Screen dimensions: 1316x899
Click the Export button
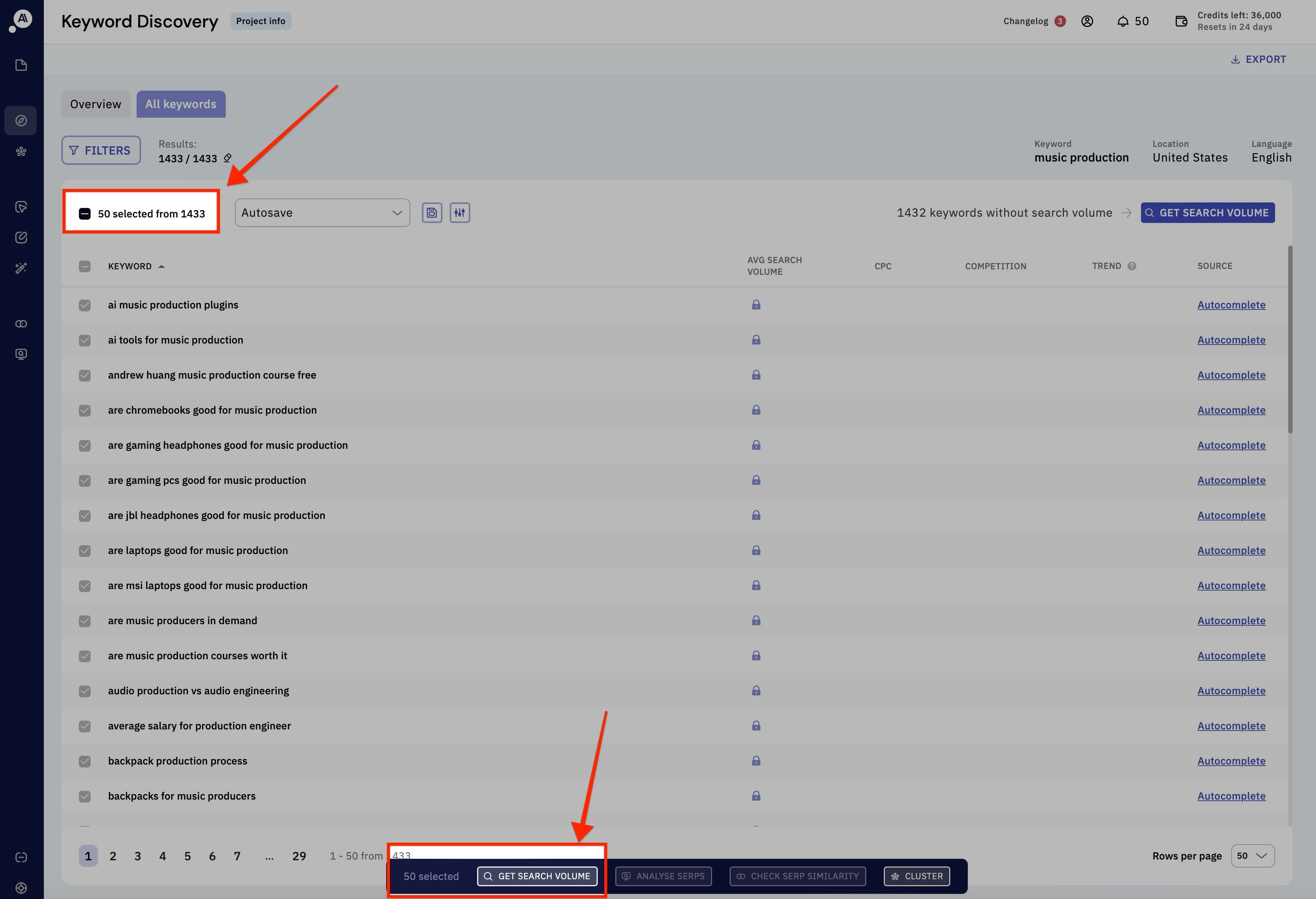(1258, 60)
